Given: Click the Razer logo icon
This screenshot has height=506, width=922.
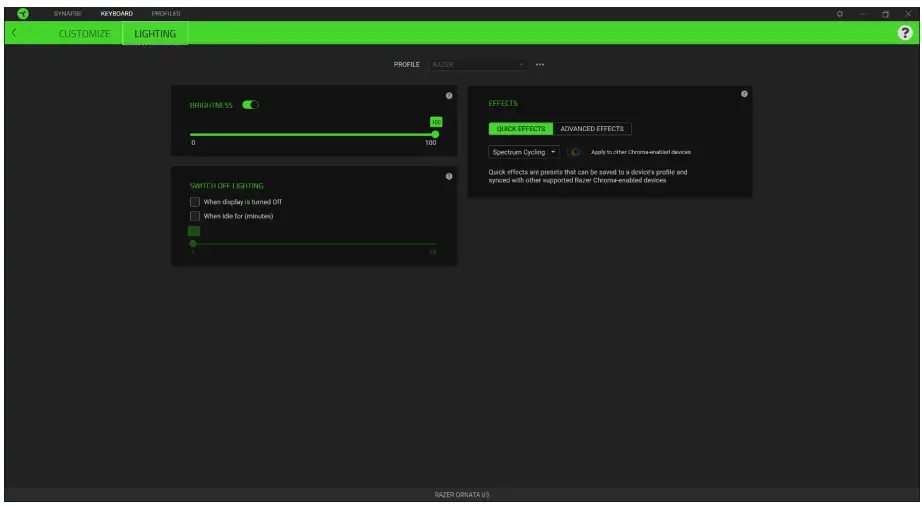Looking at the screenshot, I should [x=23, y=14].
